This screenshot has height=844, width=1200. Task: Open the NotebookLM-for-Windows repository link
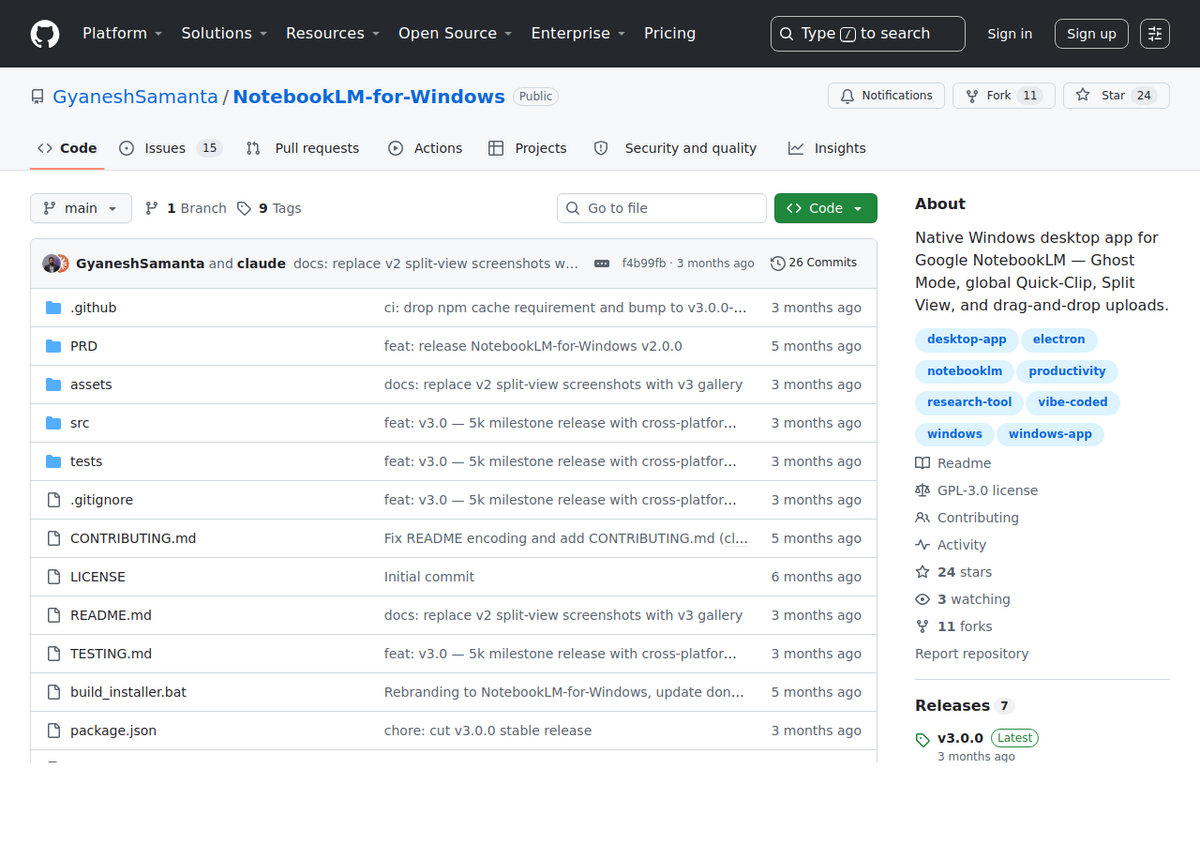369,97
